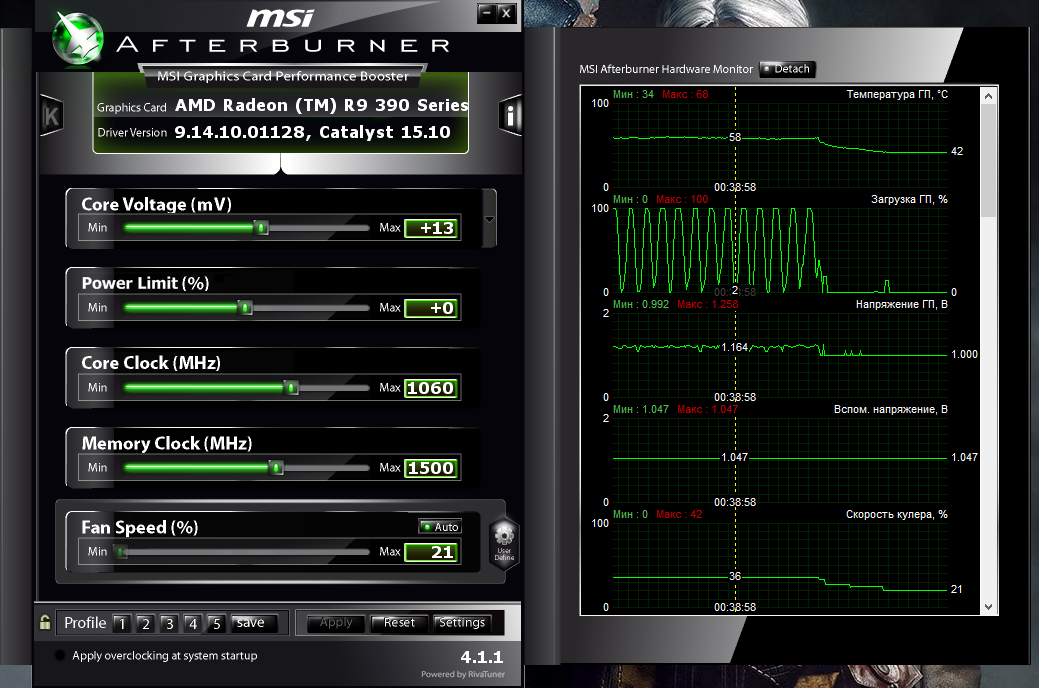
Task: Click the Core Voltage +13 value field
Action: (432, 228)
